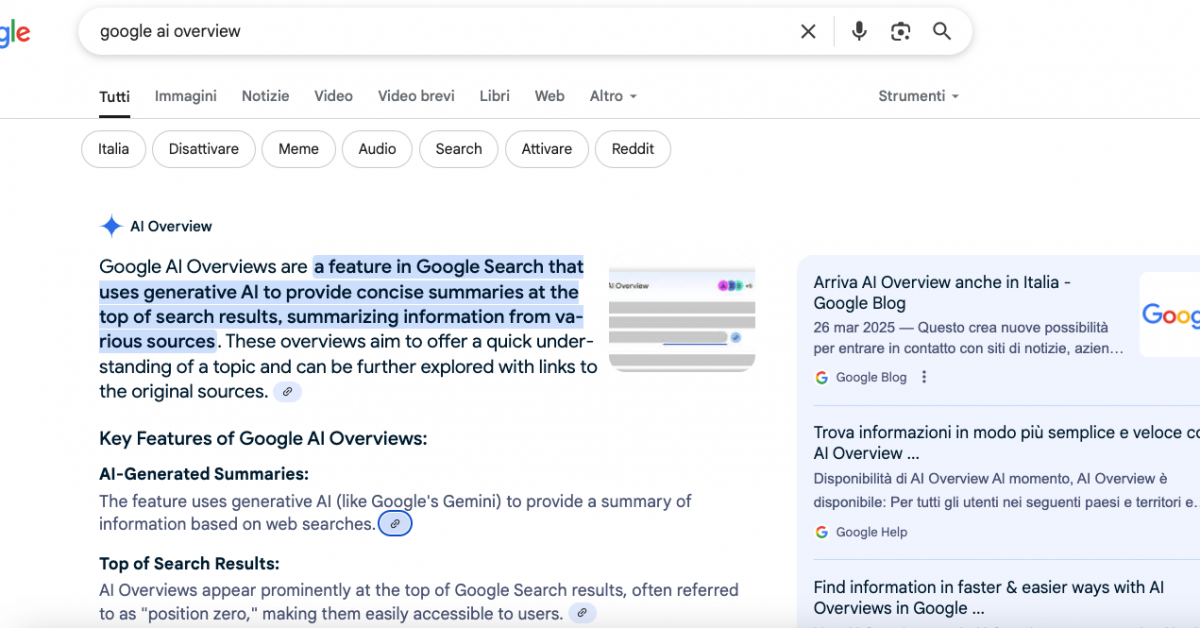
Task: Expand the Altro dropdown menu
Action: pos(613,96)
